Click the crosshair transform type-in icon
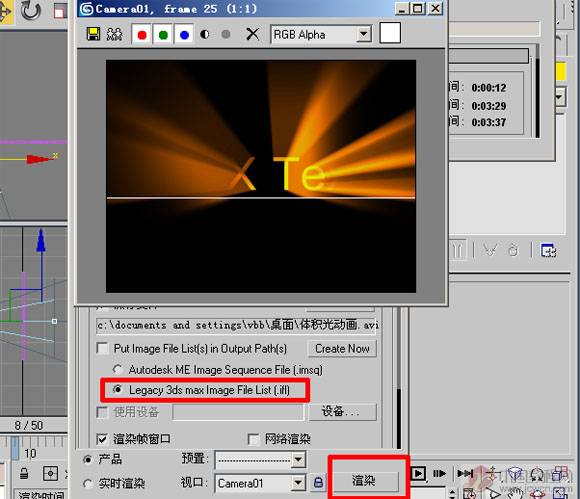The width and height of the screenshot is (580, 499). [50, 473]
